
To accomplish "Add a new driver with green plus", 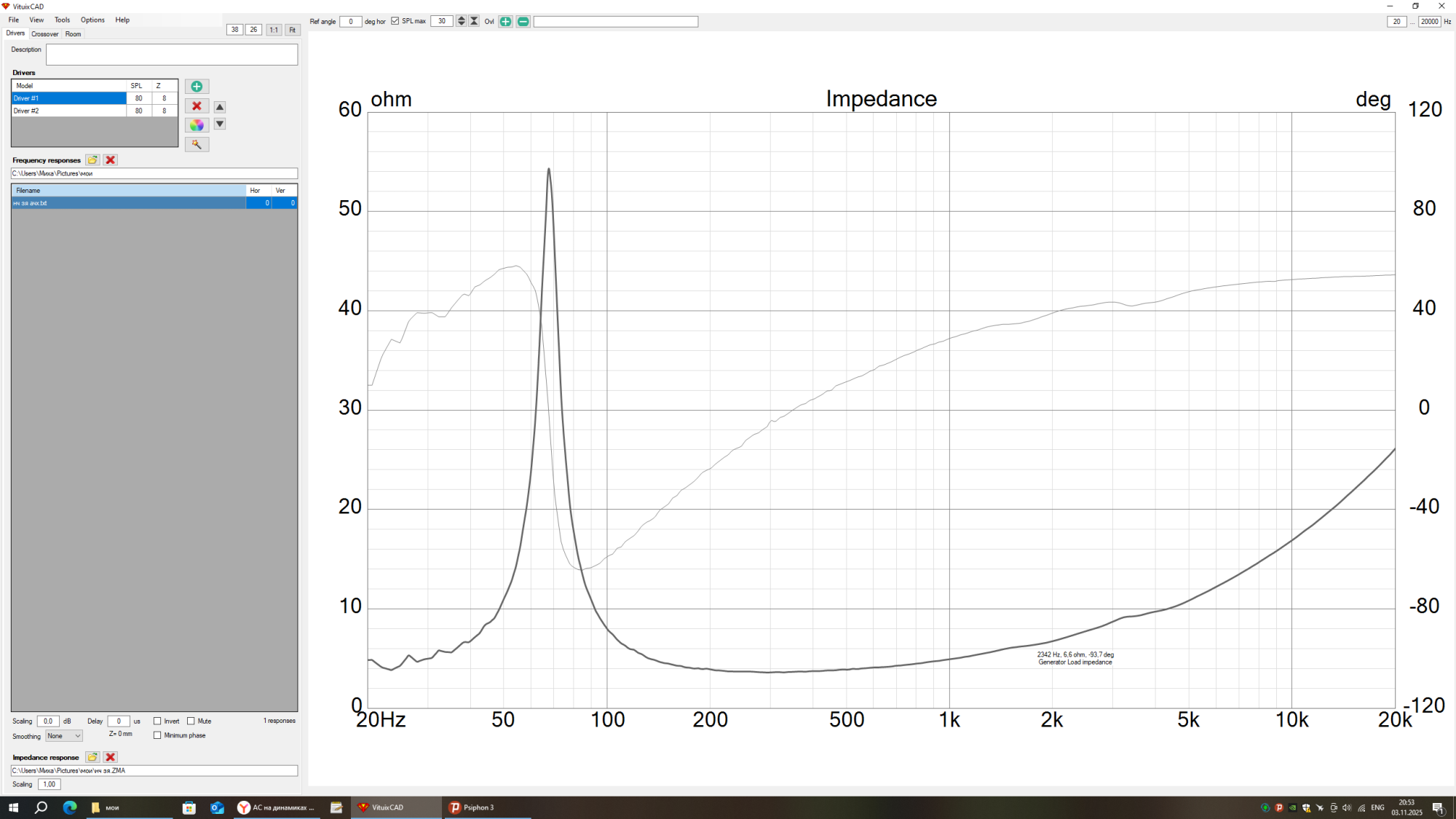I will (x=197, y=87).
